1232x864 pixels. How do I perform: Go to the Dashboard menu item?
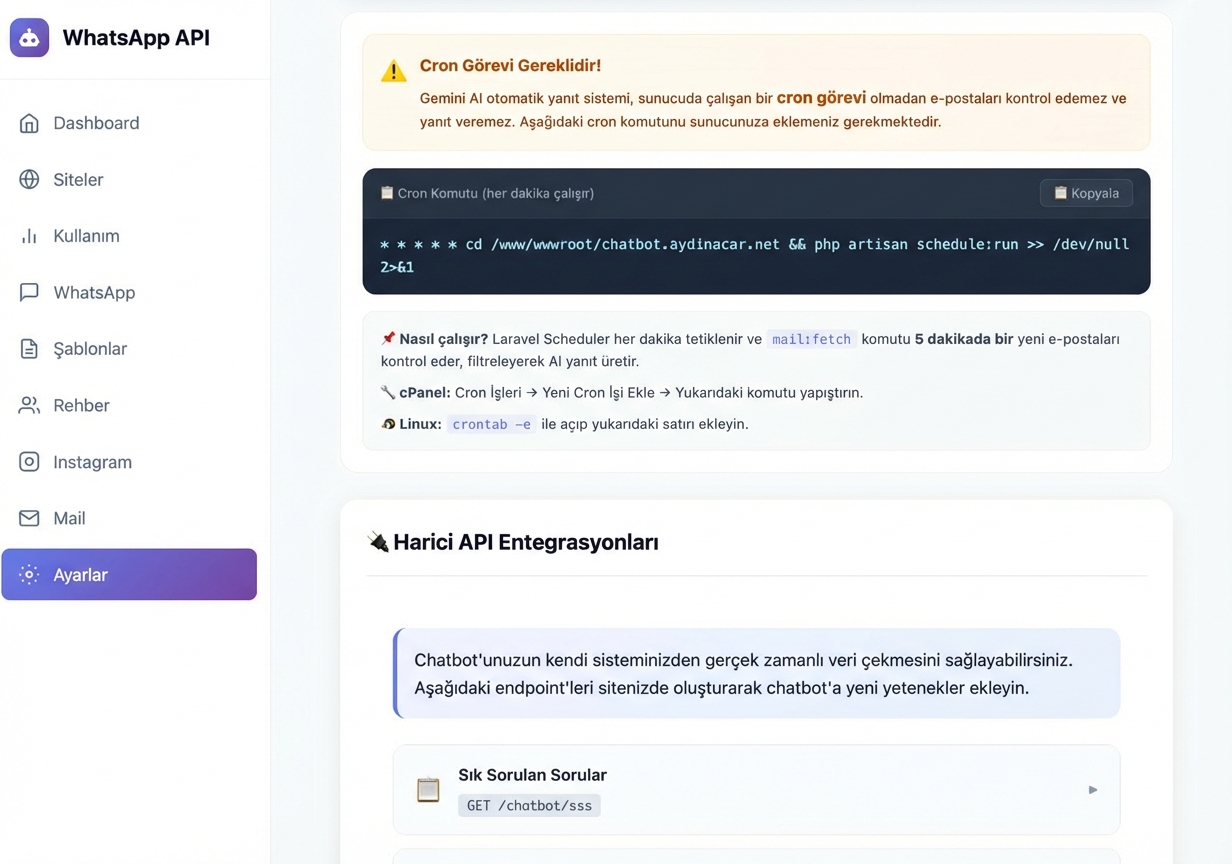[x=96, y=123]
